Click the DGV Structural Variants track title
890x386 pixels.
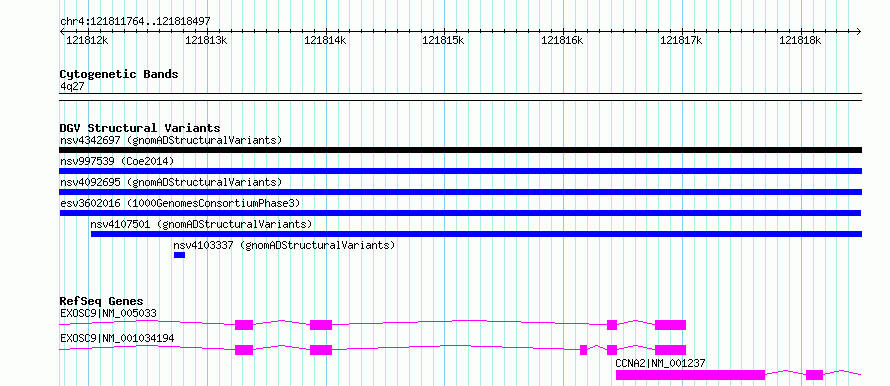(140, 128)
